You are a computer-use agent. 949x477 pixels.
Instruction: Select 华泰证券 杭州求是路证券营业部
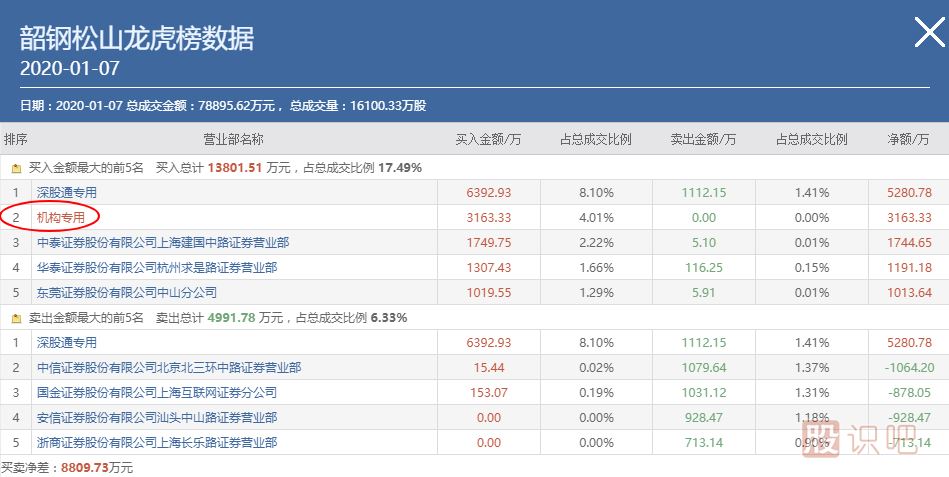coord(156,267)
